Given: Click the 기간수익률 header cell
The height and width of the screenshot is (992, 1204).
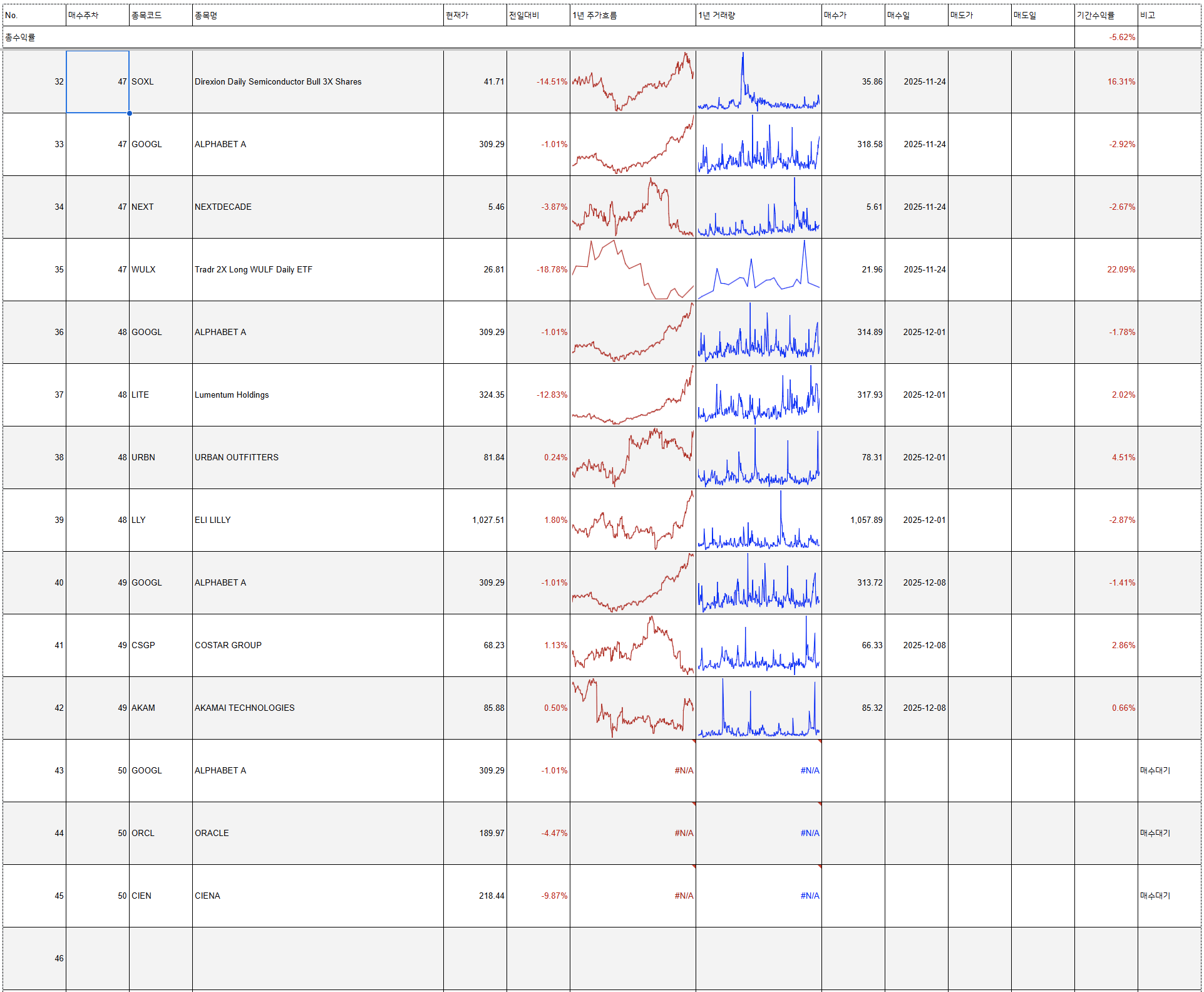Looking at the screenshot, I should coord(1105,15).
